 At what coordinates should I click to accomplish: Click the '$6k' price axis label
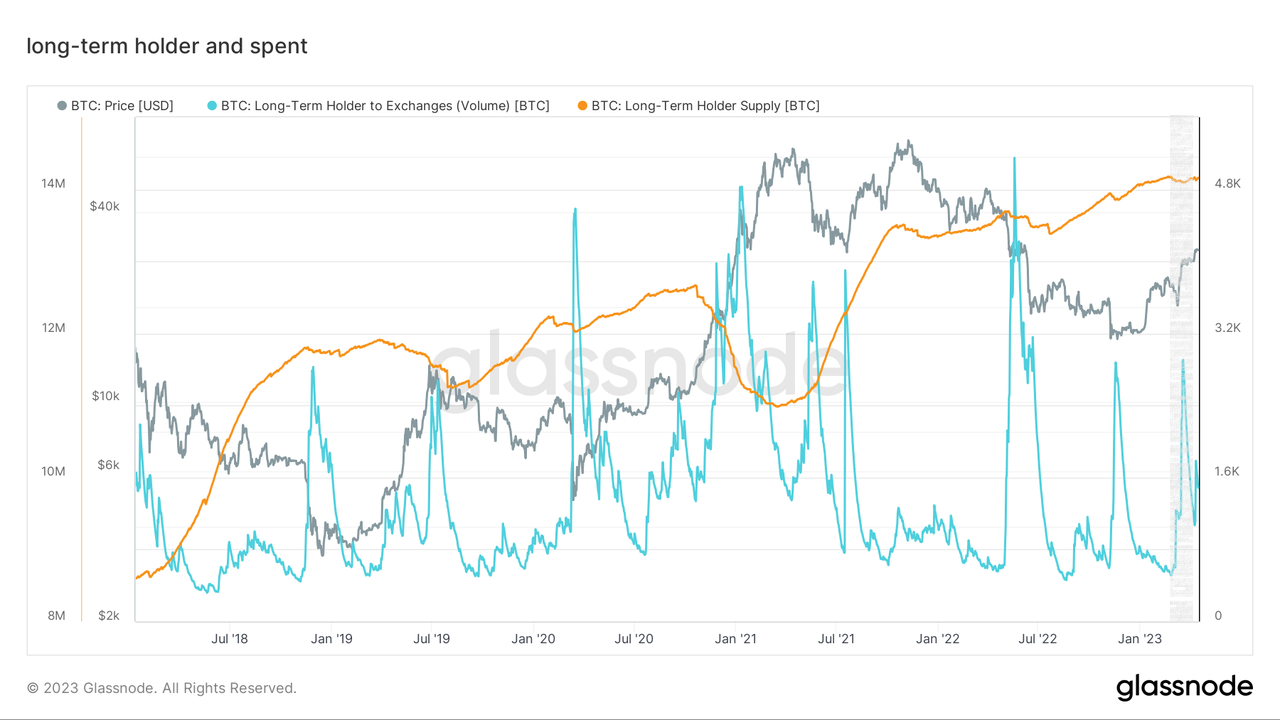click(x=107, y=465)
